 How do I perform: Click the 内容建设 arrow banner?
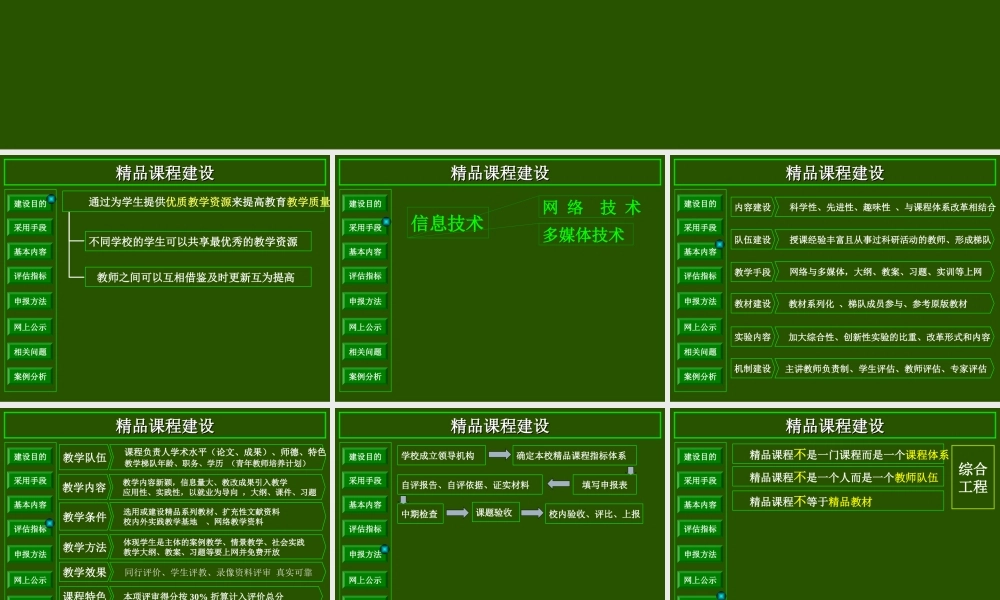[752, 207]
